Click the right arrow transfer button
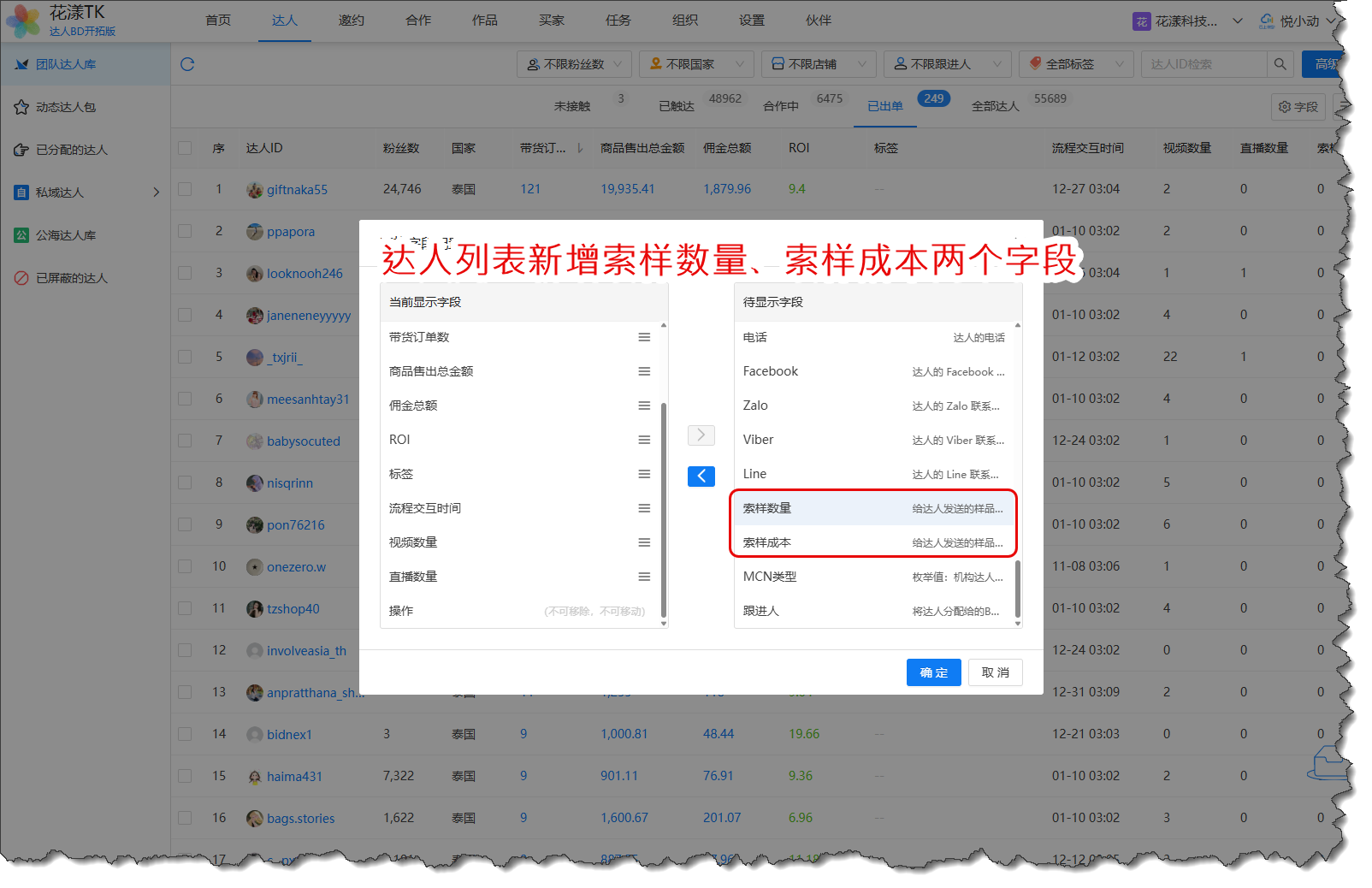The image size is (1372, 888). (701, 435)
